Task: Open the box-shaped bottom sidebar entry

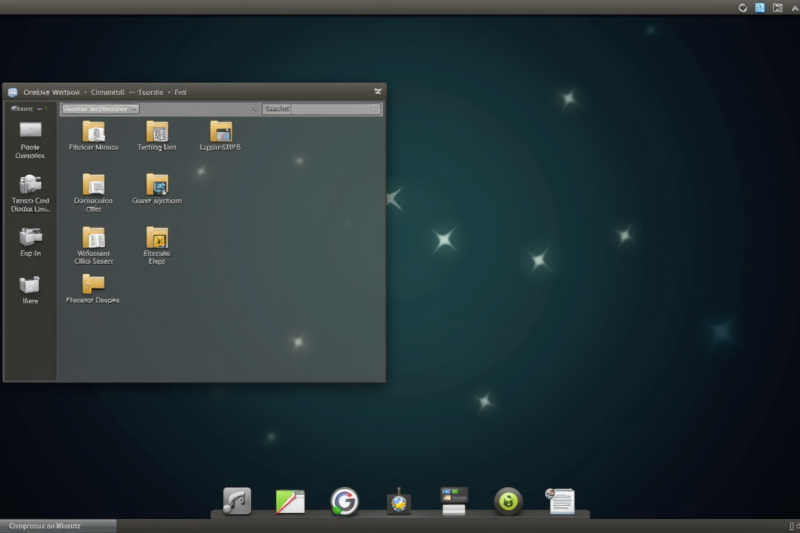Action: (30, 285)
